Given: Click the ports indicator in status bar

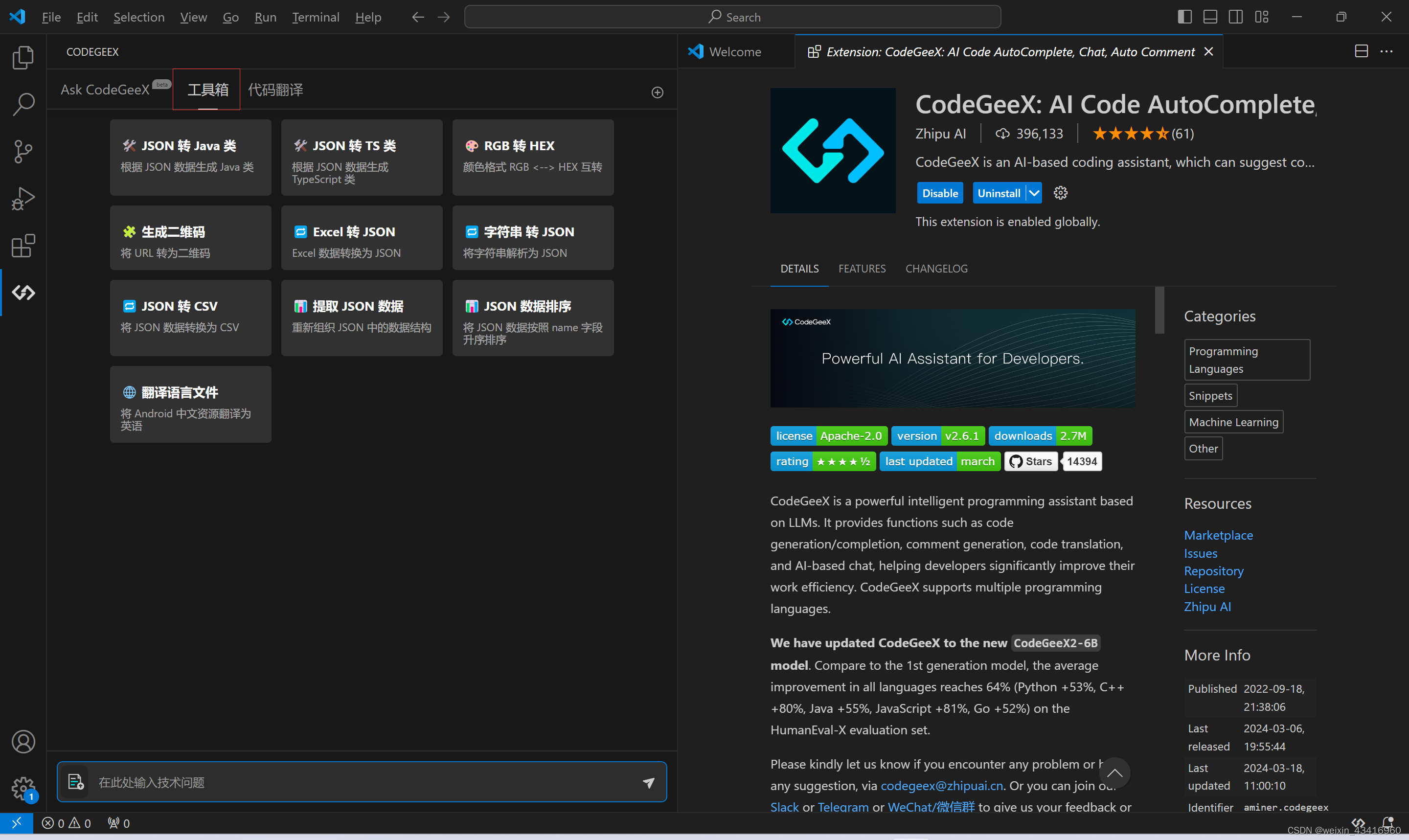Looking at the screenshot, I should 118,823.
